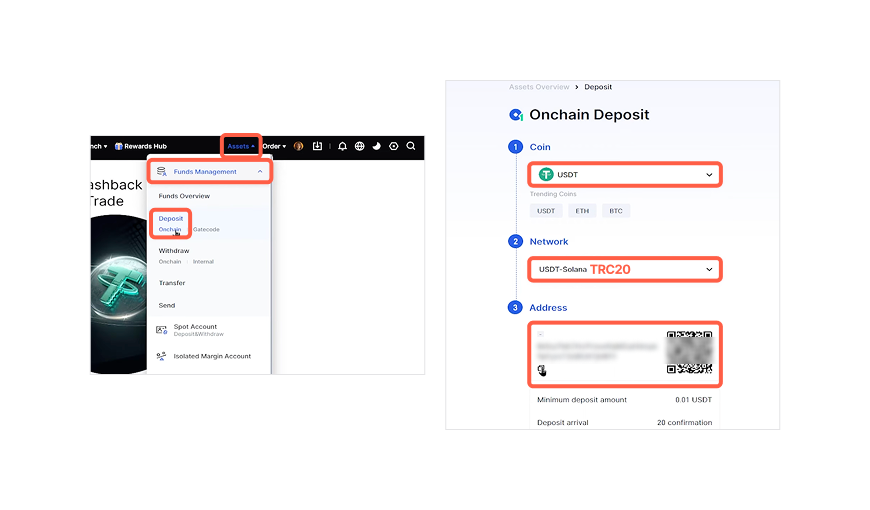Open Funds Overview
The width and height of the screenshot is (870, 510).
click(x=184, y=196)
